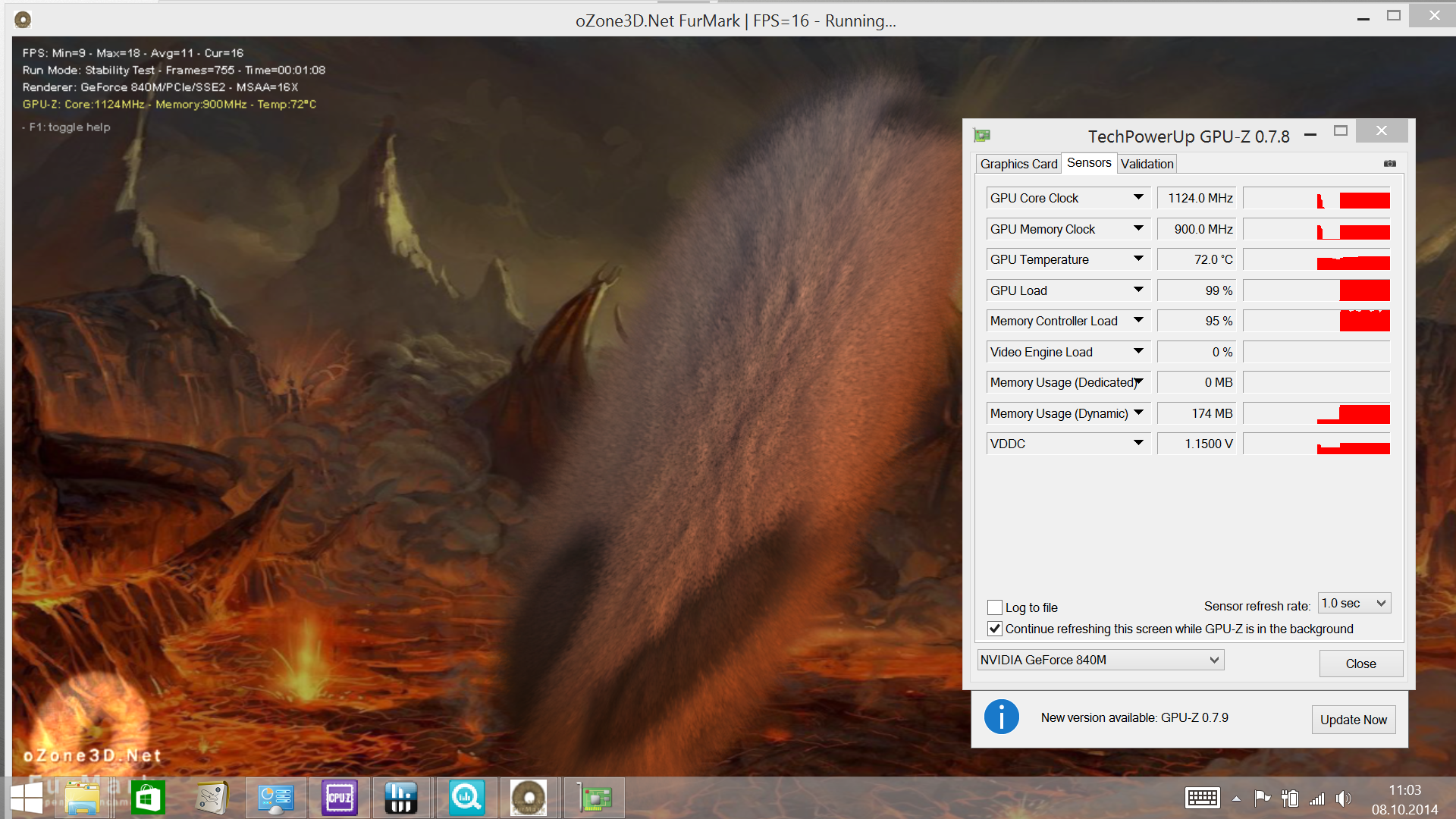
Task: Click the GPU-Z title bar app icon
Action: pos(982,136)
